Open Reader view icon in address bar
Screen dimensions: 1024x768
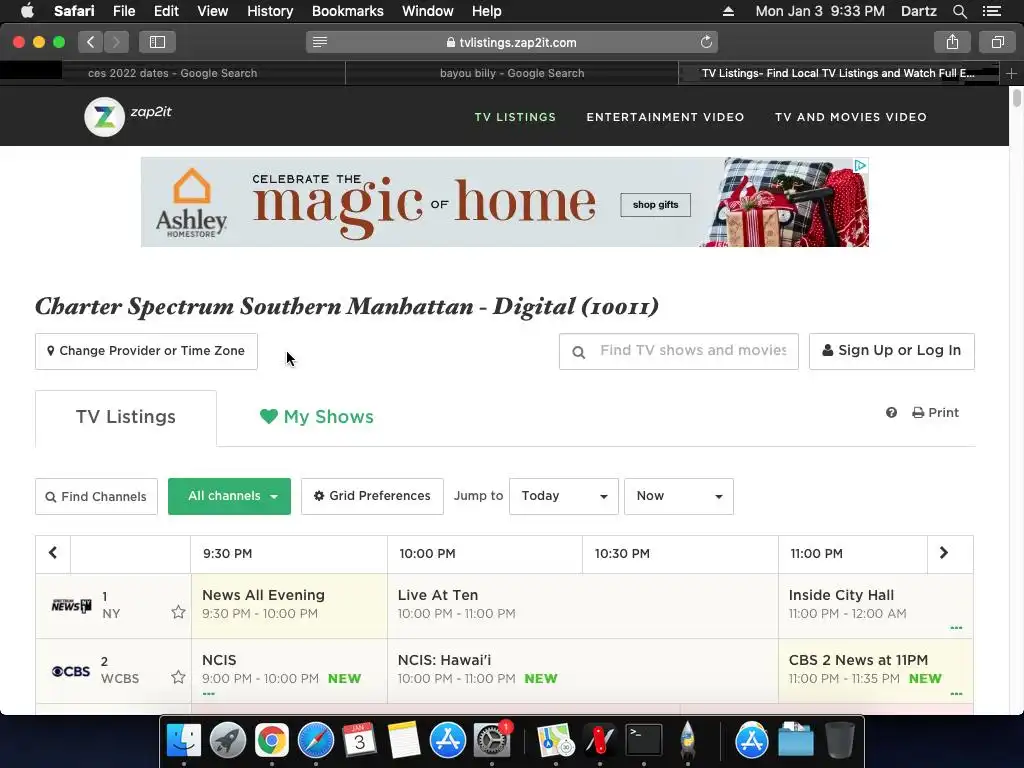click(x=319, y=42)
